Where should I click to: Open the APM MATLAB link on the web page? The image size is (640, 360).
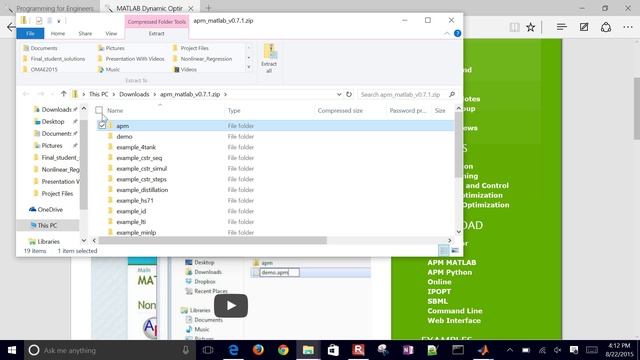click(451, 262)
